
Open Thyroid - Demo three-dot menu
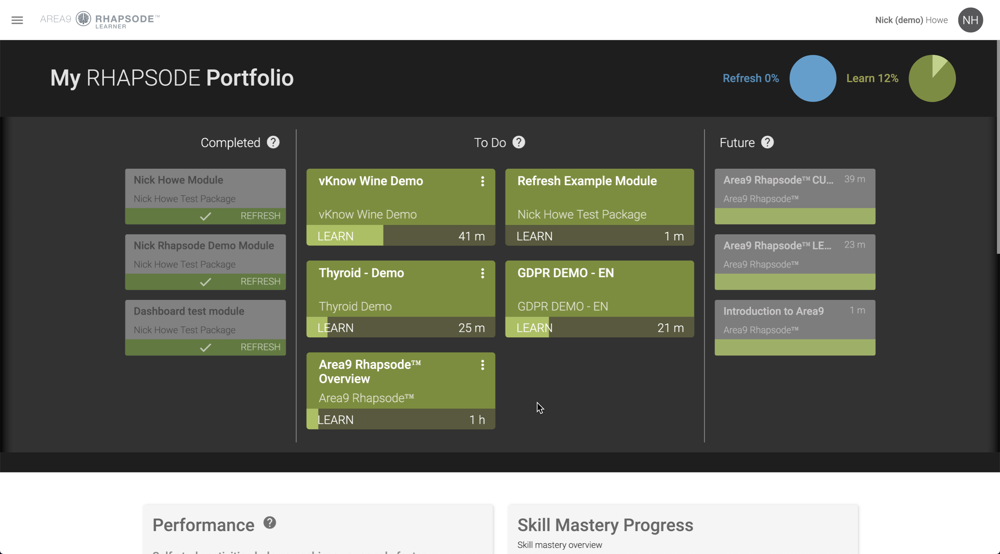point(482,273)
